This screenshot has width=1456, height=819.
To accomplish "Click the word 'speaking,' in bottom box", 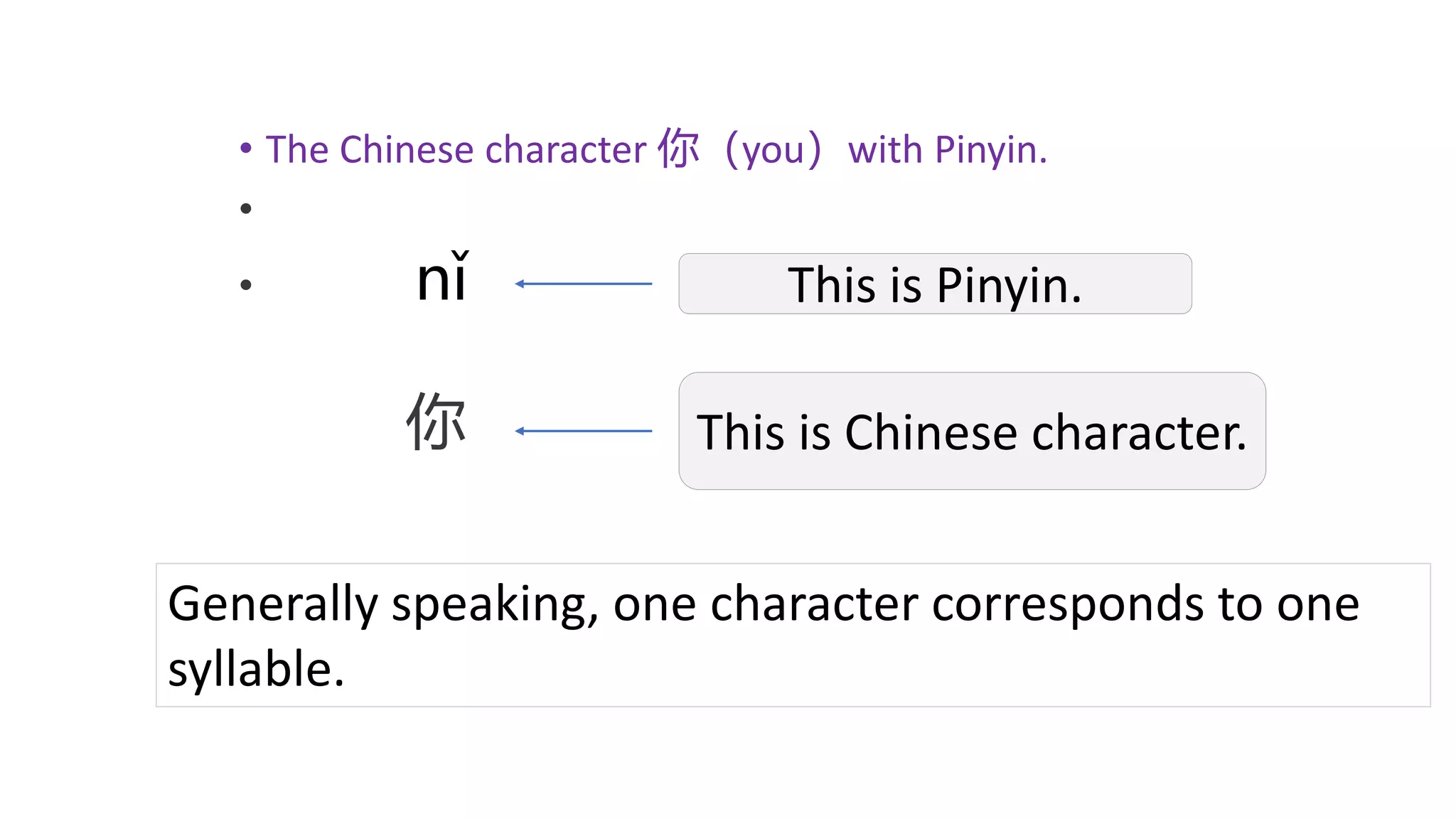I will [x=495, y=604].
